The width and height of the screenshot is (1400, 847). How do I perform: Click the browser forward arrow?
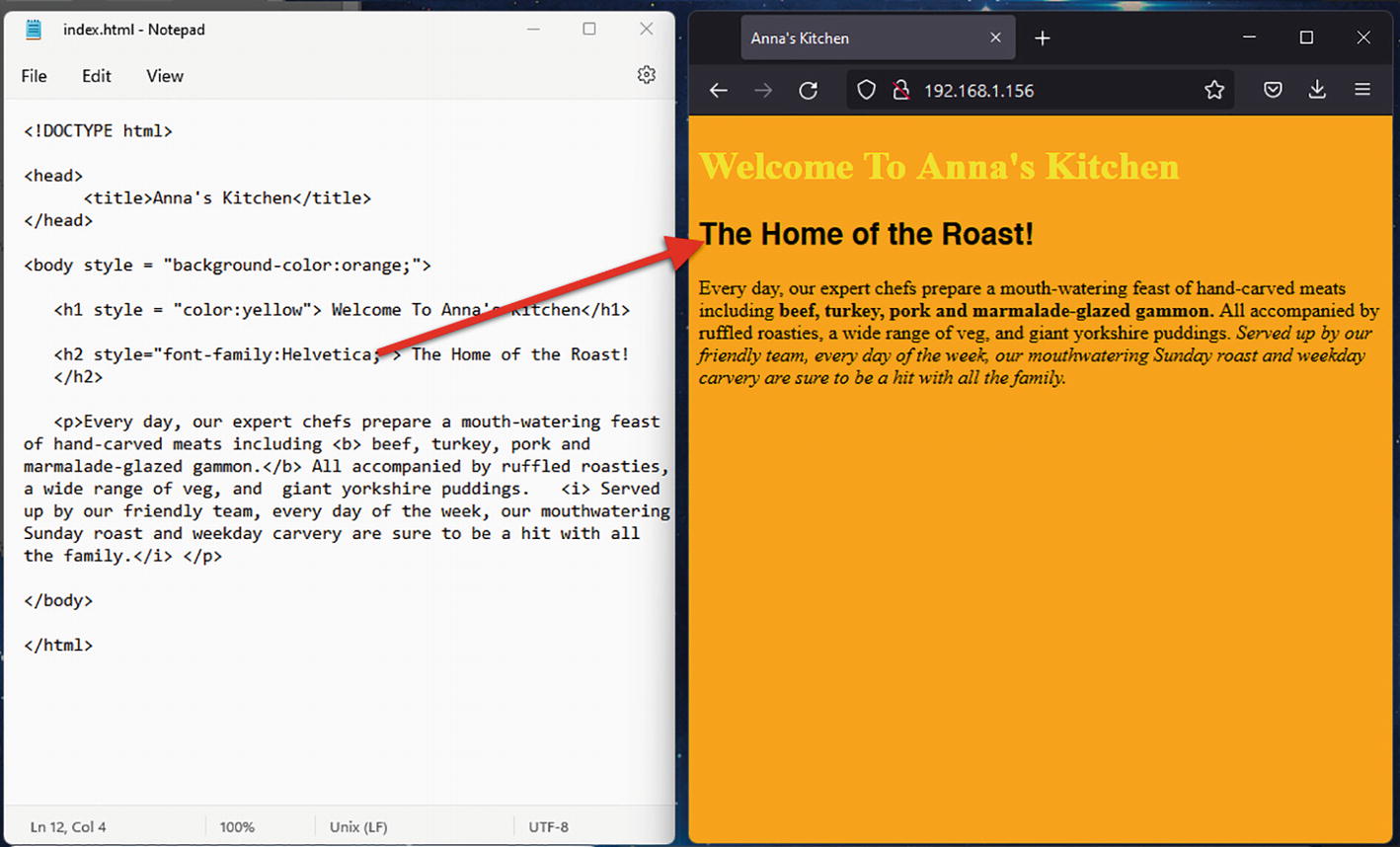(763, 91)
